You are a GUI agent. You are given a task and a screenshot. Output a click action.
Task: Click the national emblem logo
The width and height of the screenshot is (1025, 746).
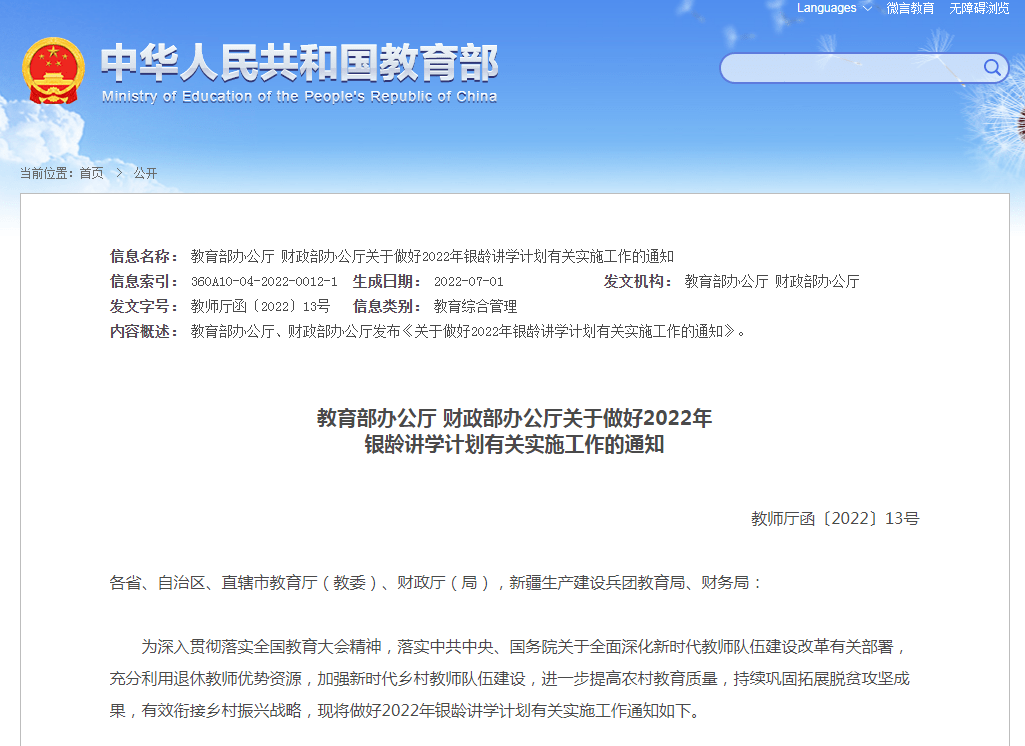tap(53, 71)
